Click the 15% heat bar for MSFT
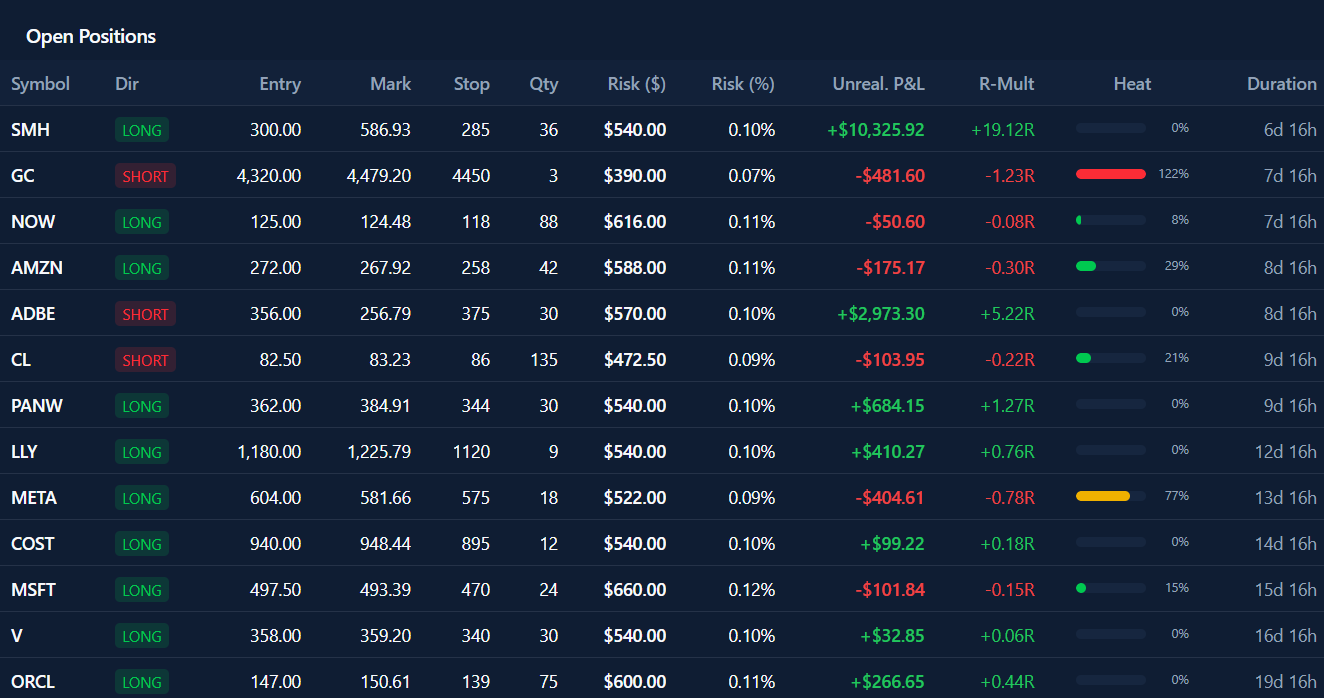 pos(1111,588)
